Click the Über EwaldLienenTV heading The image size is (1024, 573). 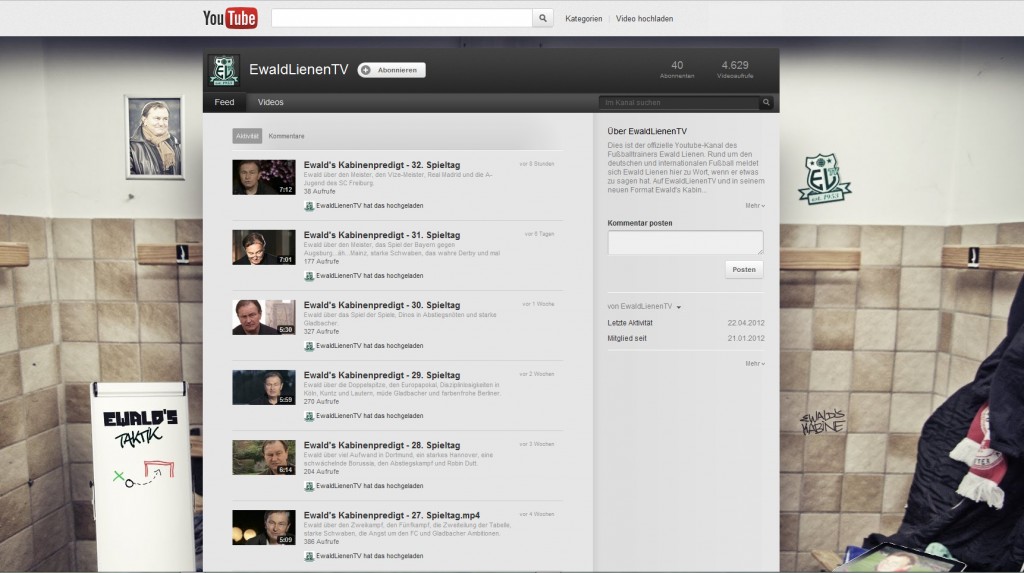[647, 131]
